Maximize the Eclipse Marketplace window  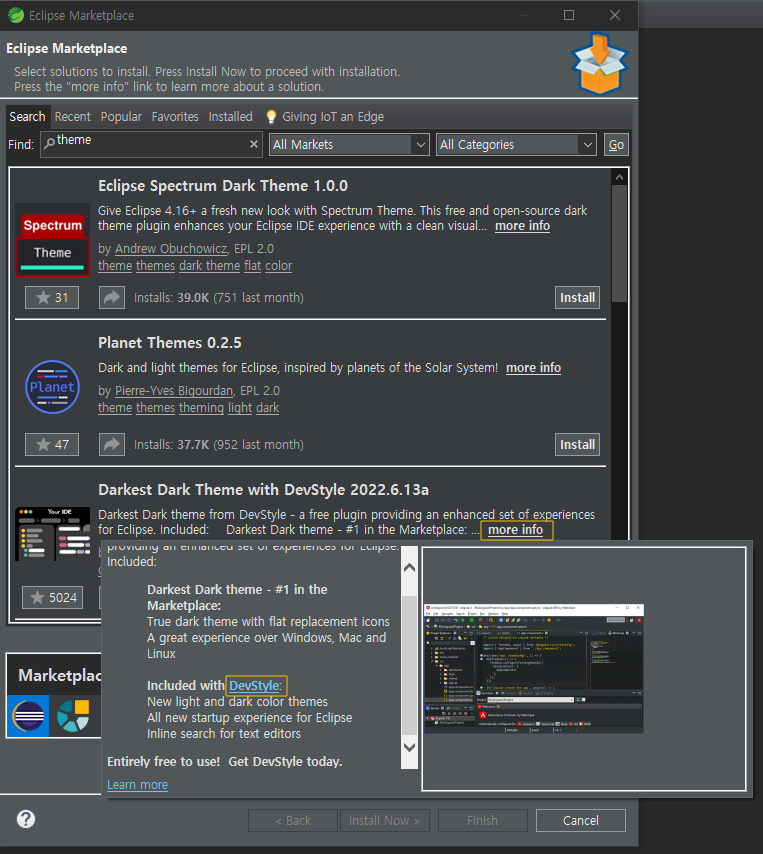coord(569,15)
